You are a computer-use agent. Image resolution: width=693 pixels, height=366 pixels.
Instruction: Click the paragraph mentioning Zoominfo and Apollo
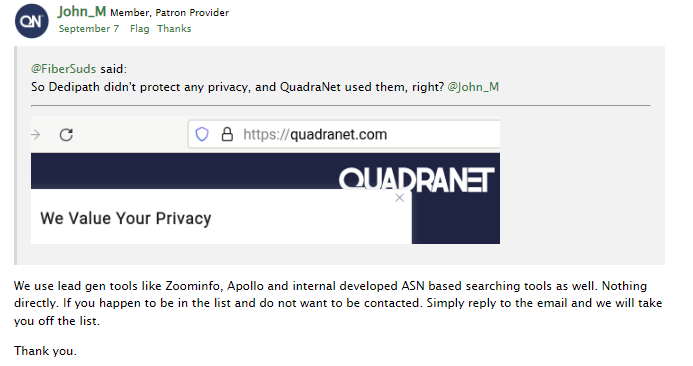click(x=338, y=303)
